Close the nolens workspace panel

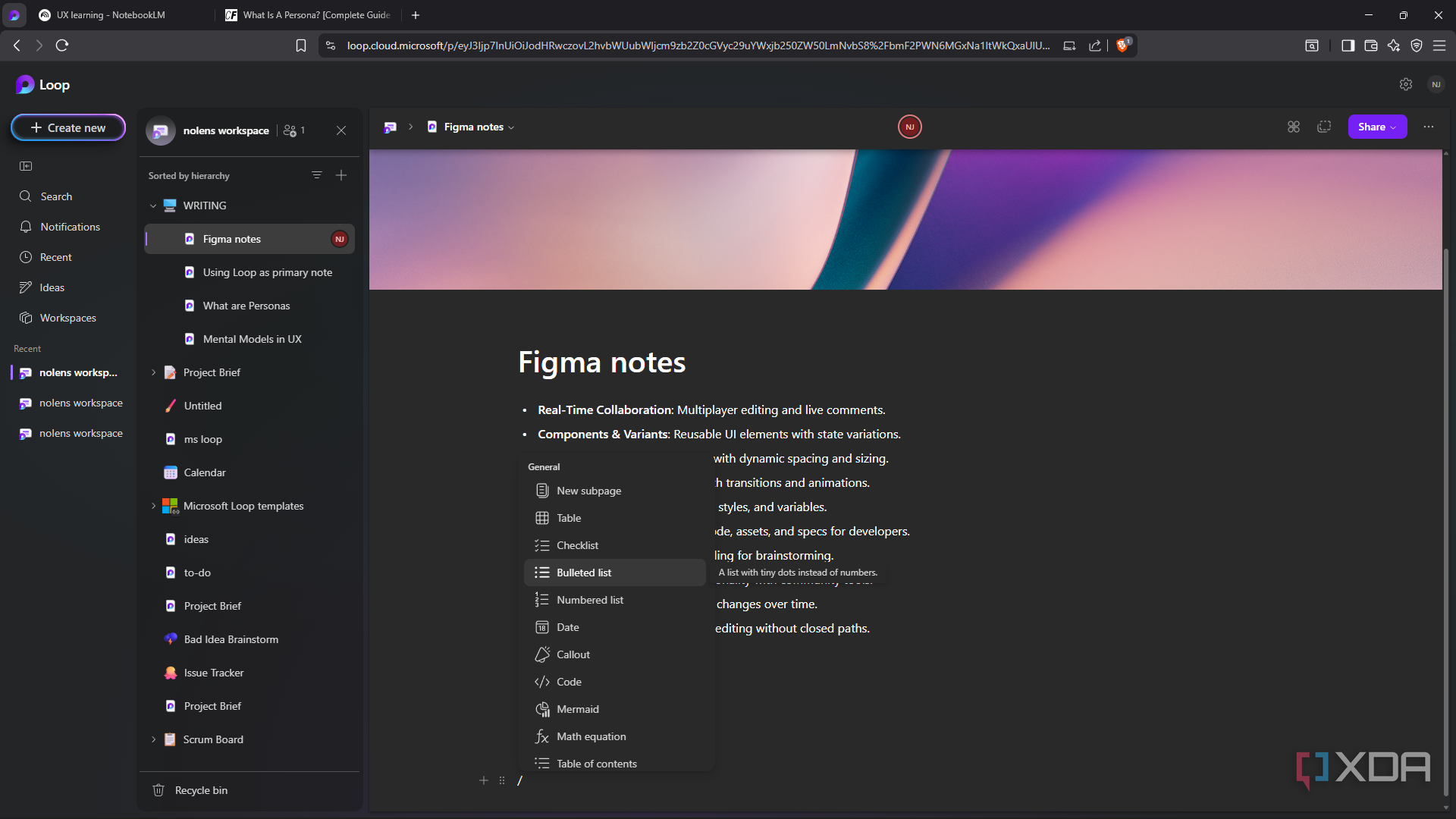point(341,130)
